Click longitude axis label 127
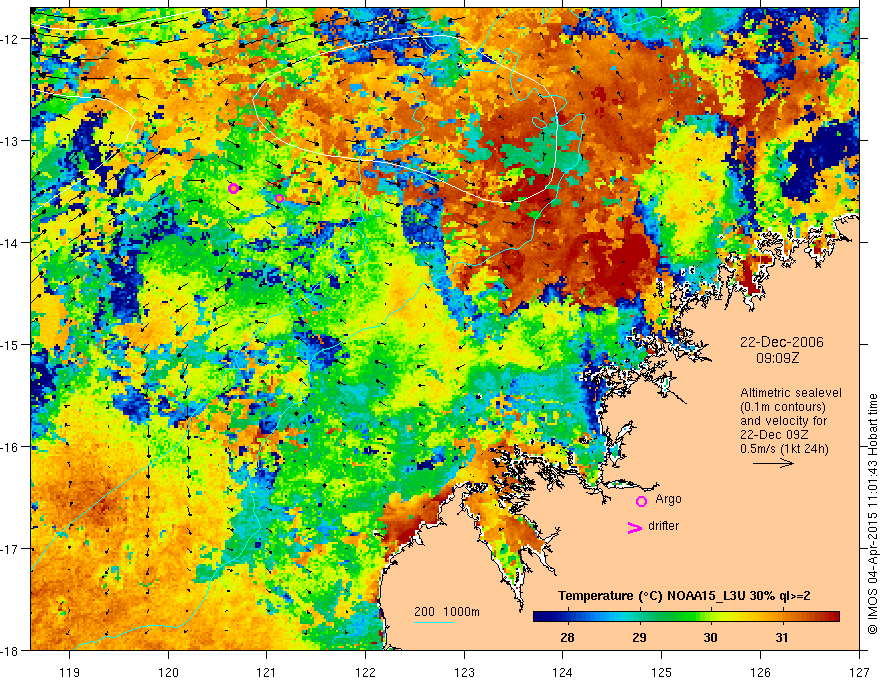The height and width of the screenshot is (680, 880). pyautogui.click(x=859, y=672)
